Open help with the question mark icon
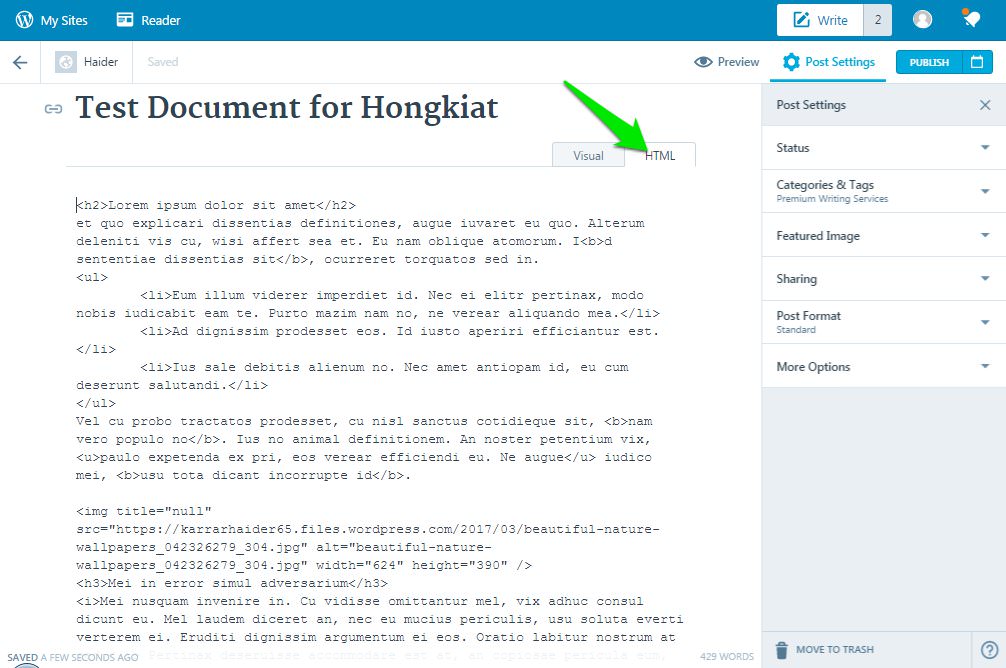Image resolution: width=1006 pixels, height=668 pixels. click(x=990, y=651)
